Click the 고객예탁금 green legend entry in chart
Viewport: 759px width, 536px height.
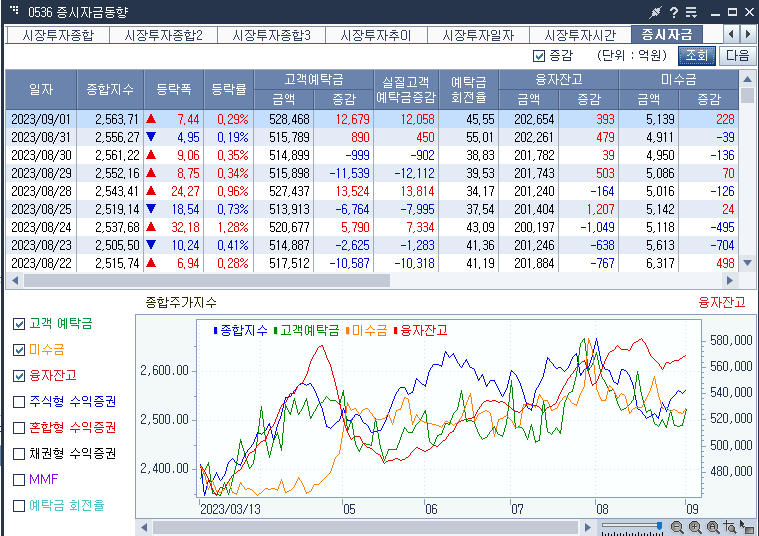pyautogui.click(x=306, y=330)
